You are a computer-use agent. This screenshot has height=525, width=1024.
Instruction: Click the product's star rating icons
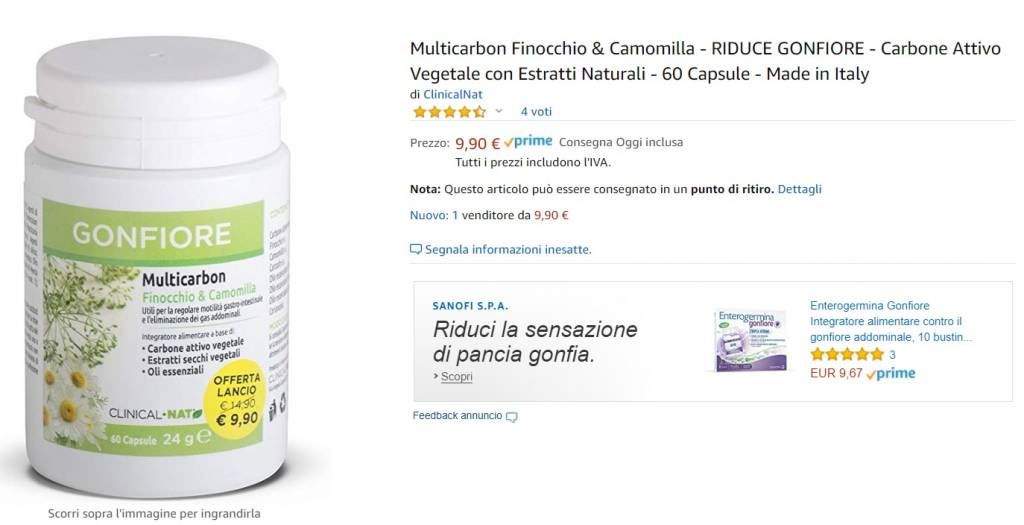tap(449, 112)
